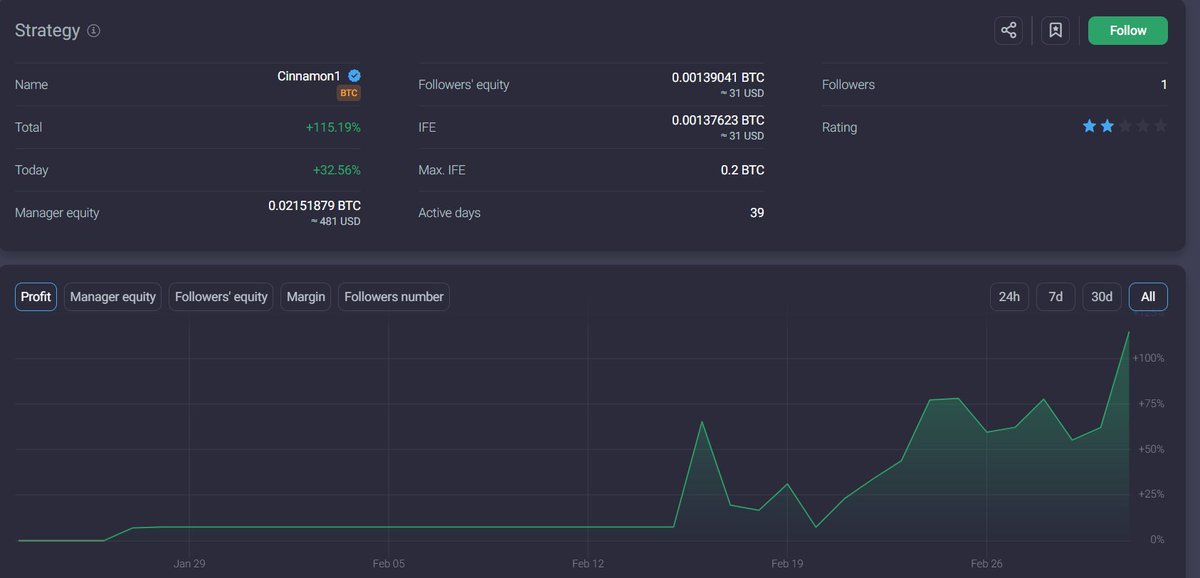Click the Max. IFE value 0.2 BTC
The width and height of the screenshot is (1200, 578).
pos(742,170)
